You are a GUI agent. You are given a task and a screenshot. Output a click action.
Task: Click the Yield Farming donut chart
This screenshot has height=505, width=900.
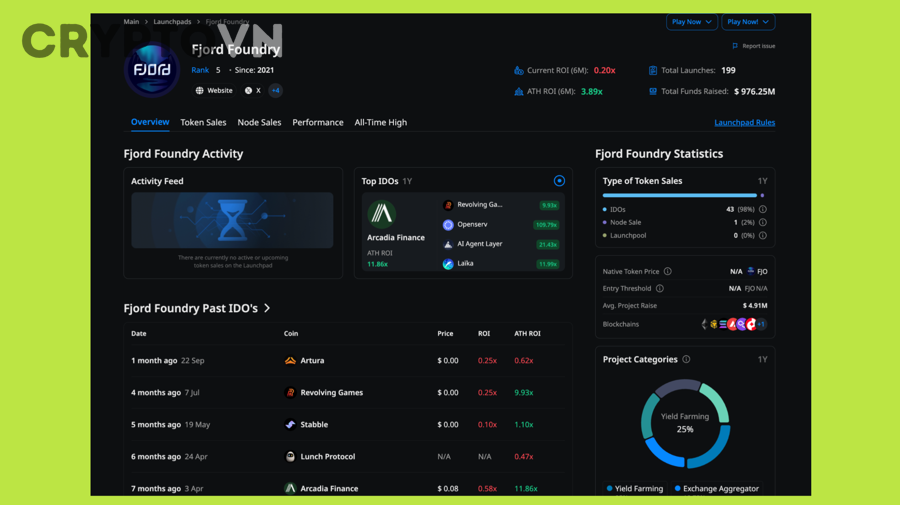(685, 424)
